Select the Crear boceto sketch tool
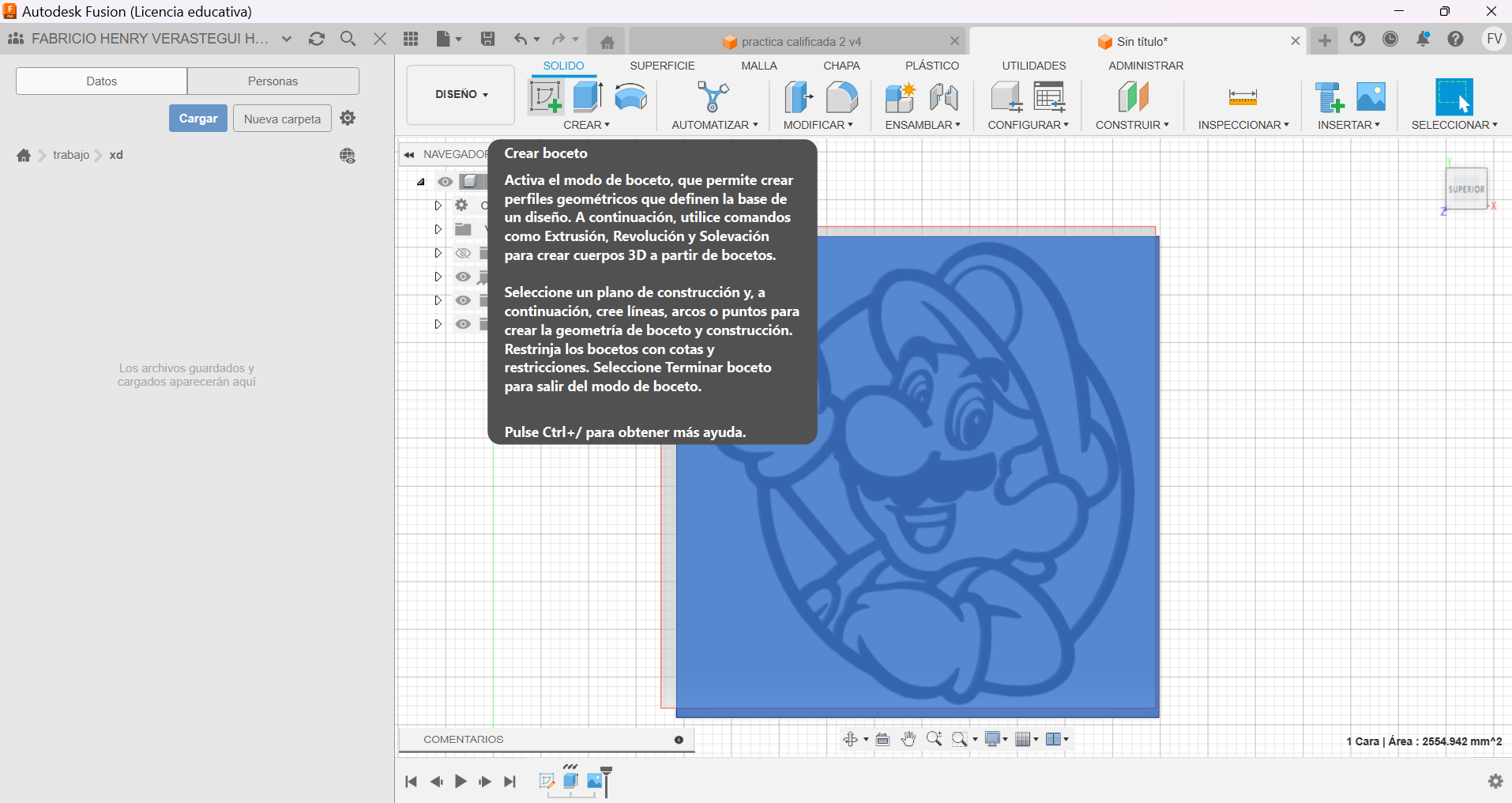The image size is (1512, 803). [x=545, y=97]
